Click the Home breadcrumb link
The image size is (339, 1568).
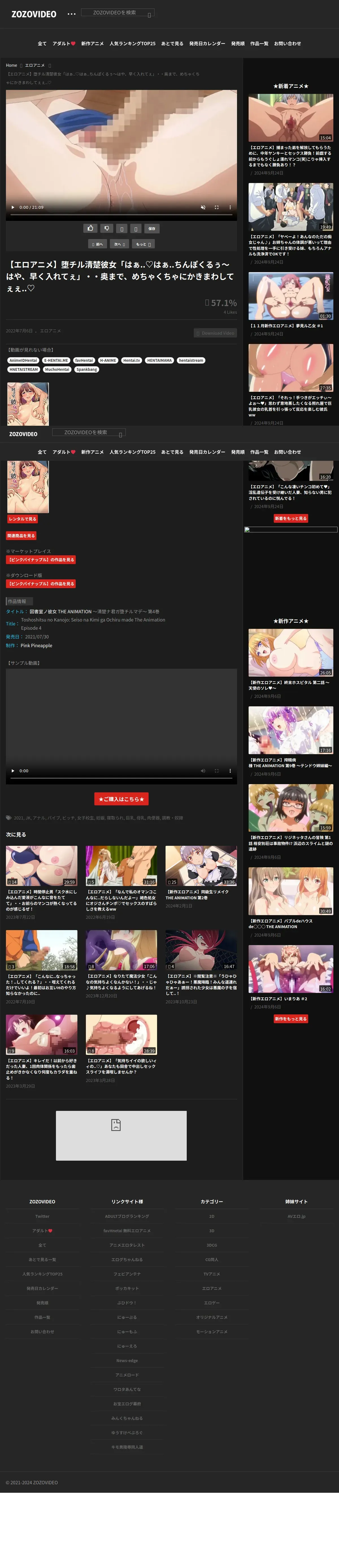12,65
